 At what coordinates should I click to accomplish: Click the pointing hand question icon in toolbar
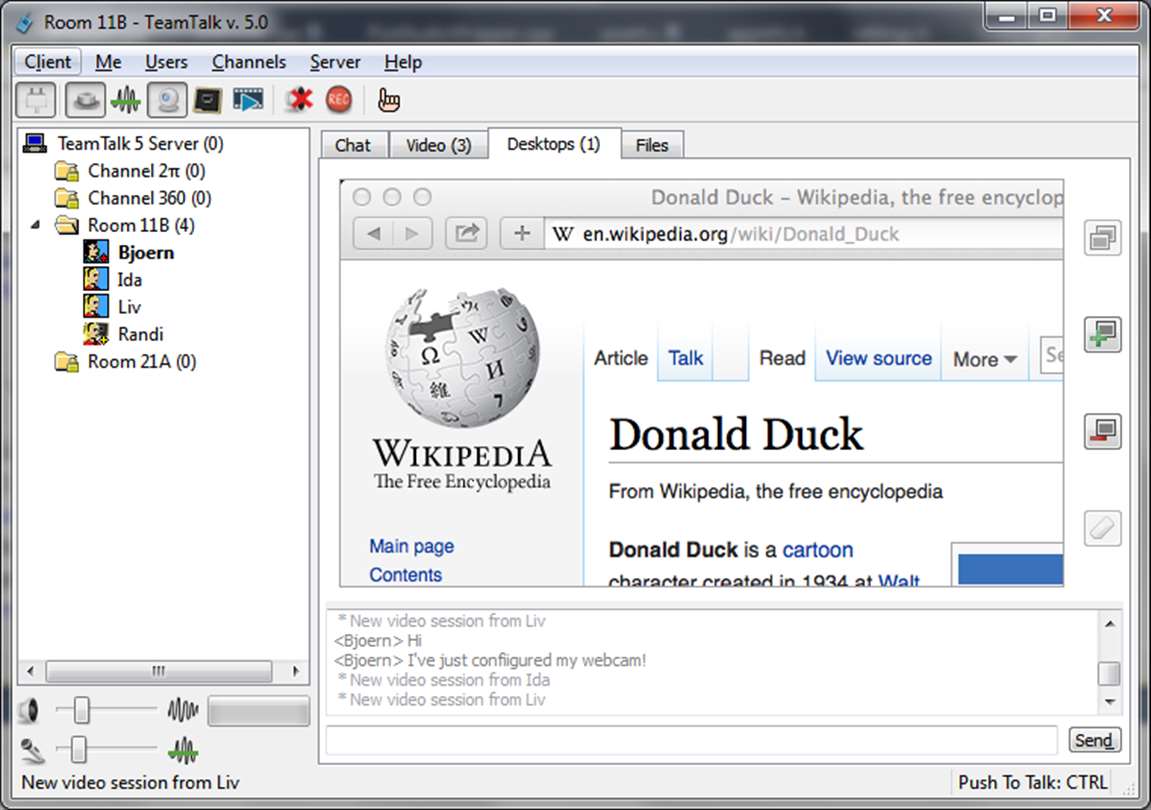388,100
